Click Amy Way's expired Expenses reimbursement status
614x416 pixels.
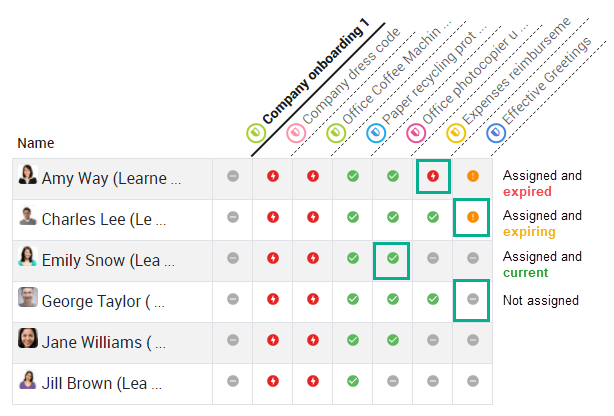pyautogui.click(x=433, y=176)
